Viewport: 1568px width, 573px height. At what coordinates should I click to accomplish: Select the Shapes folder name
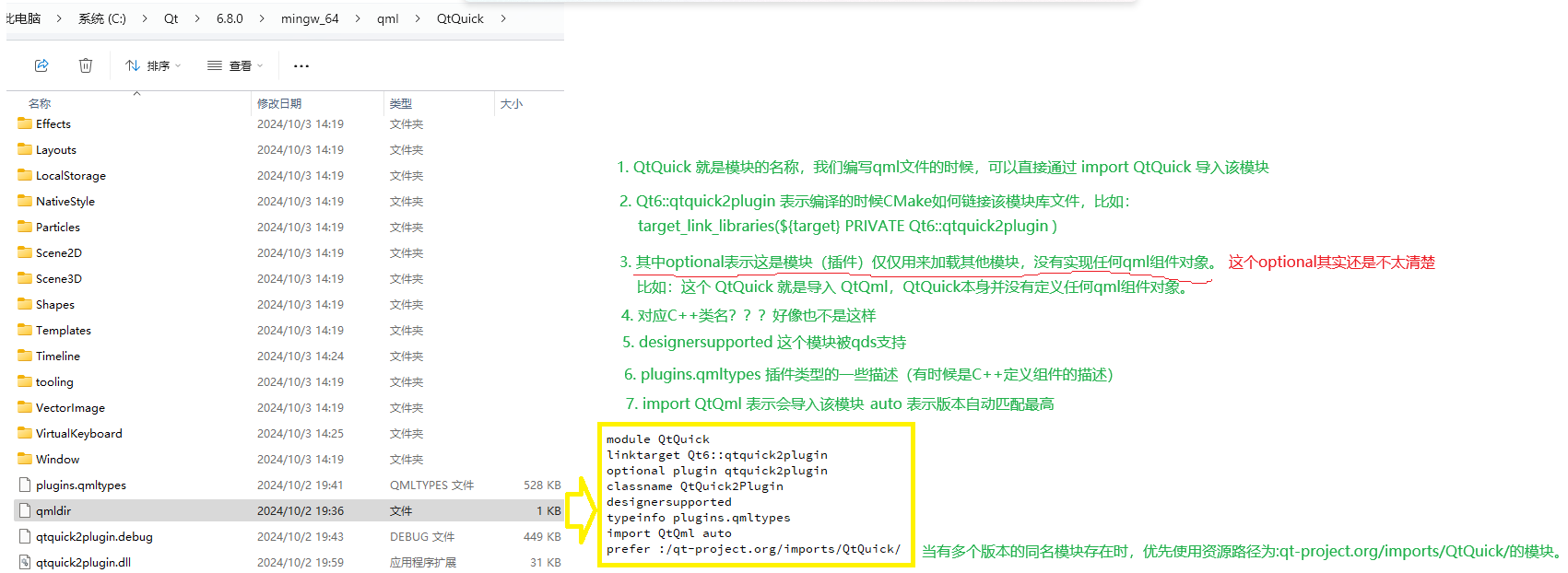click(x=55, y=304)
